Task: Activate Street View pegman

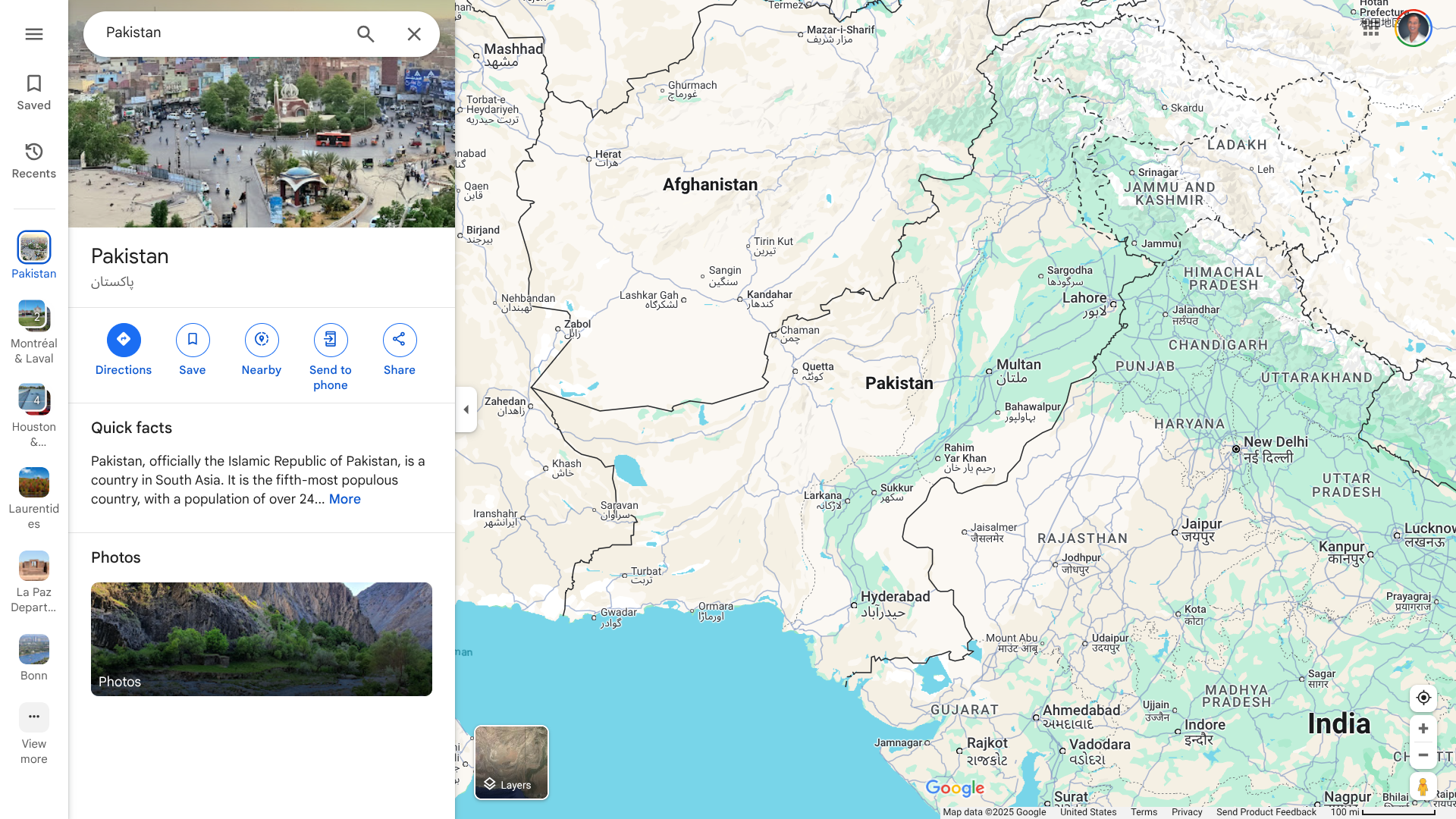Action: coord(1423,787)
